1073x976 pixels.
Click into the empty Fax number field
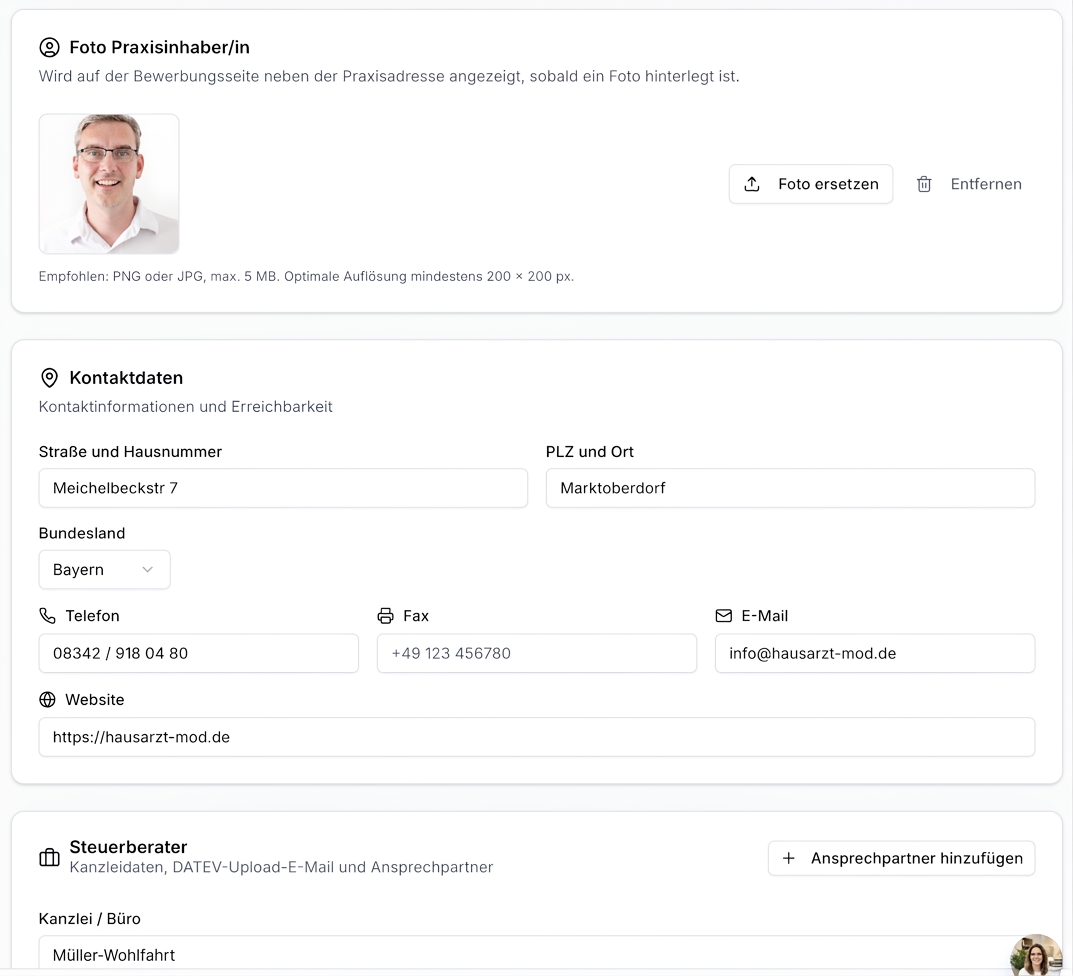click(537, 653)
